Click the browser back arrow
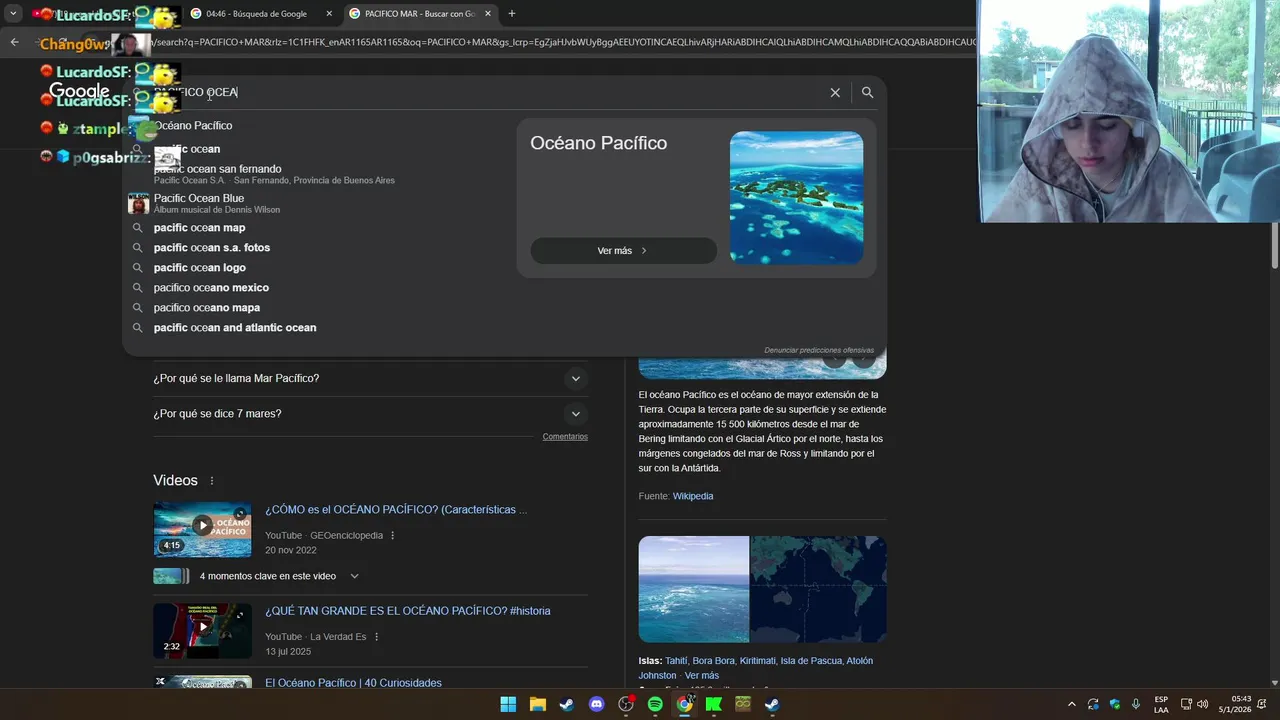The image size is (1280, 720). (x=14, y=42)
